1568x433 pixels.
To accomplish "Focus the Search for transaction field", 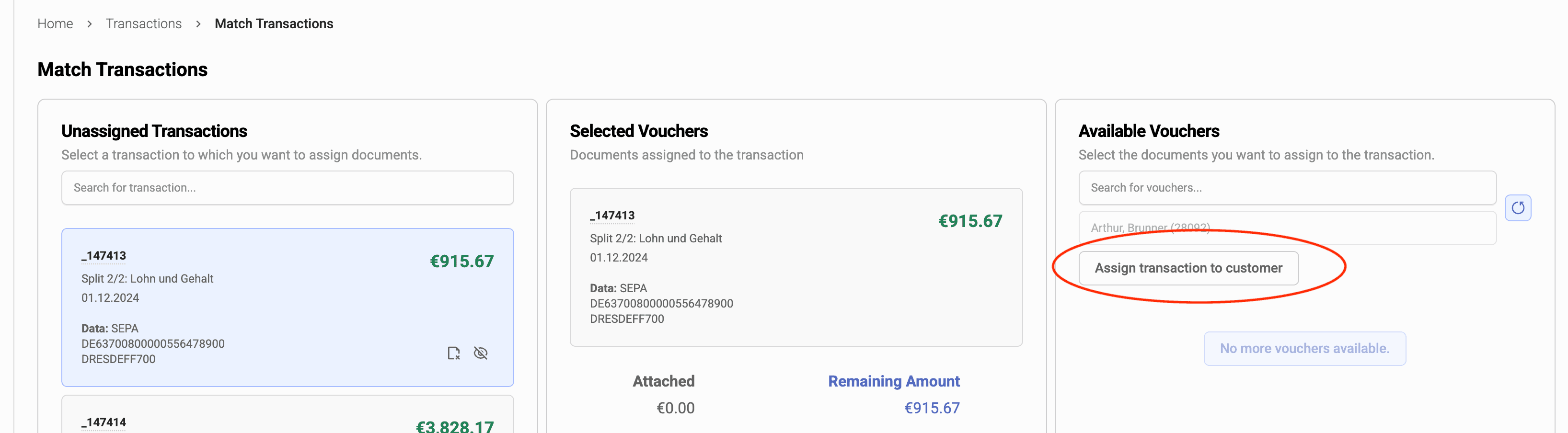I will (288, 188).
